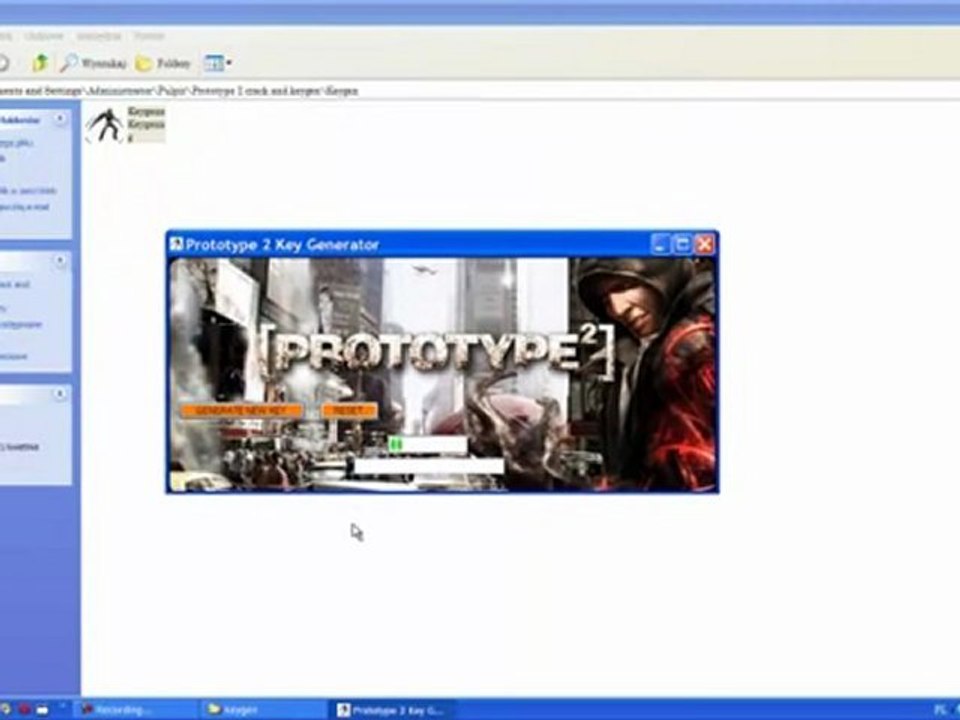Close the Prototype 2 Key Generator window
The image size is (960, 720).
[x=705, y=244]
